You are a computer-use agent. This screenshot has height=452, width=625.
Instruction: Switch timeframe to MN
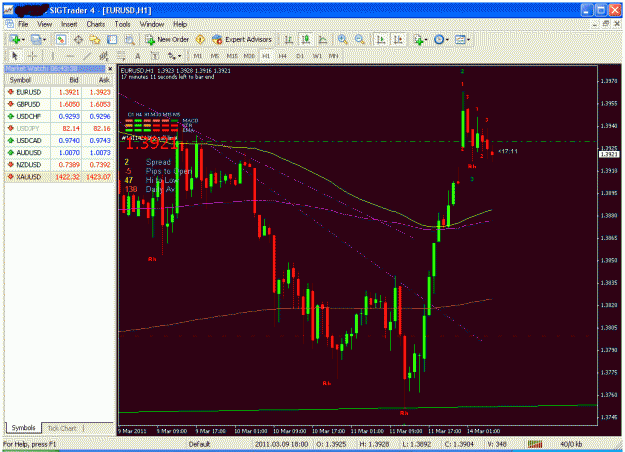333,56
